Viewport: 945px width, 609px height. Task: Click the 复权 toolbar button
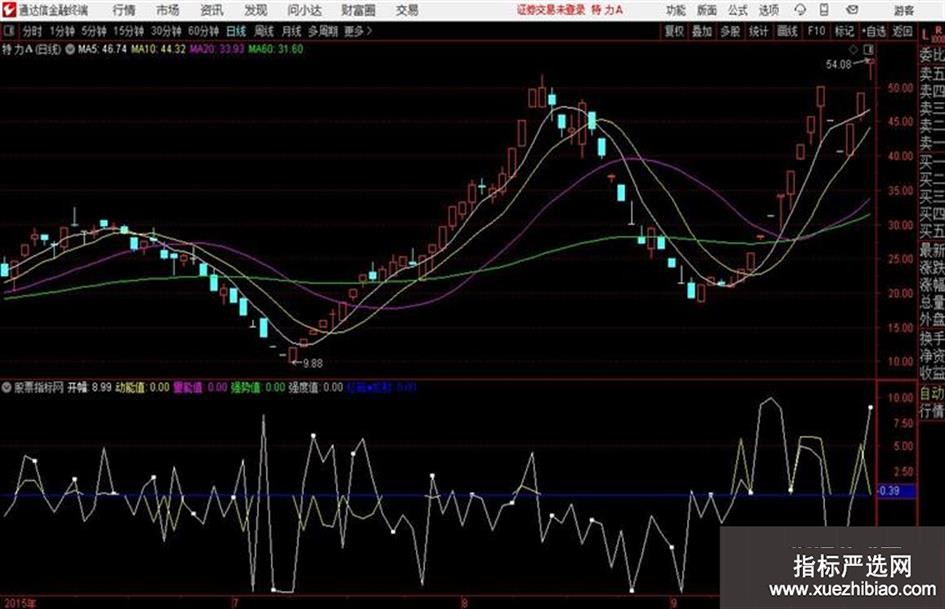tap(674, 31)
